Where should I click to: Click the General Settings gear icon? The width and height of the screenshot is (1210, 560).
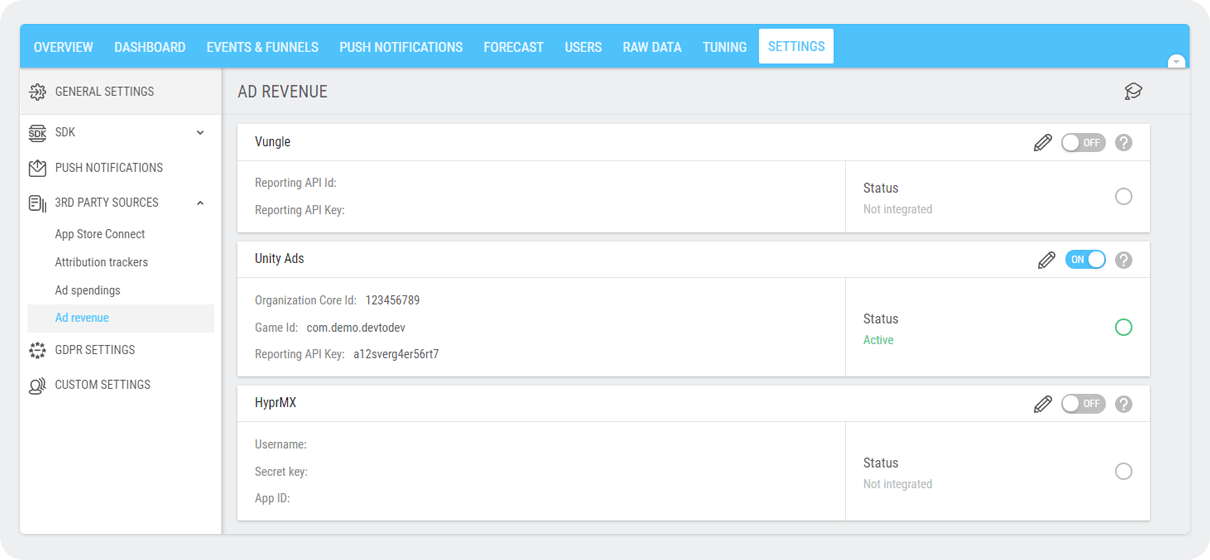click(38, 92)
